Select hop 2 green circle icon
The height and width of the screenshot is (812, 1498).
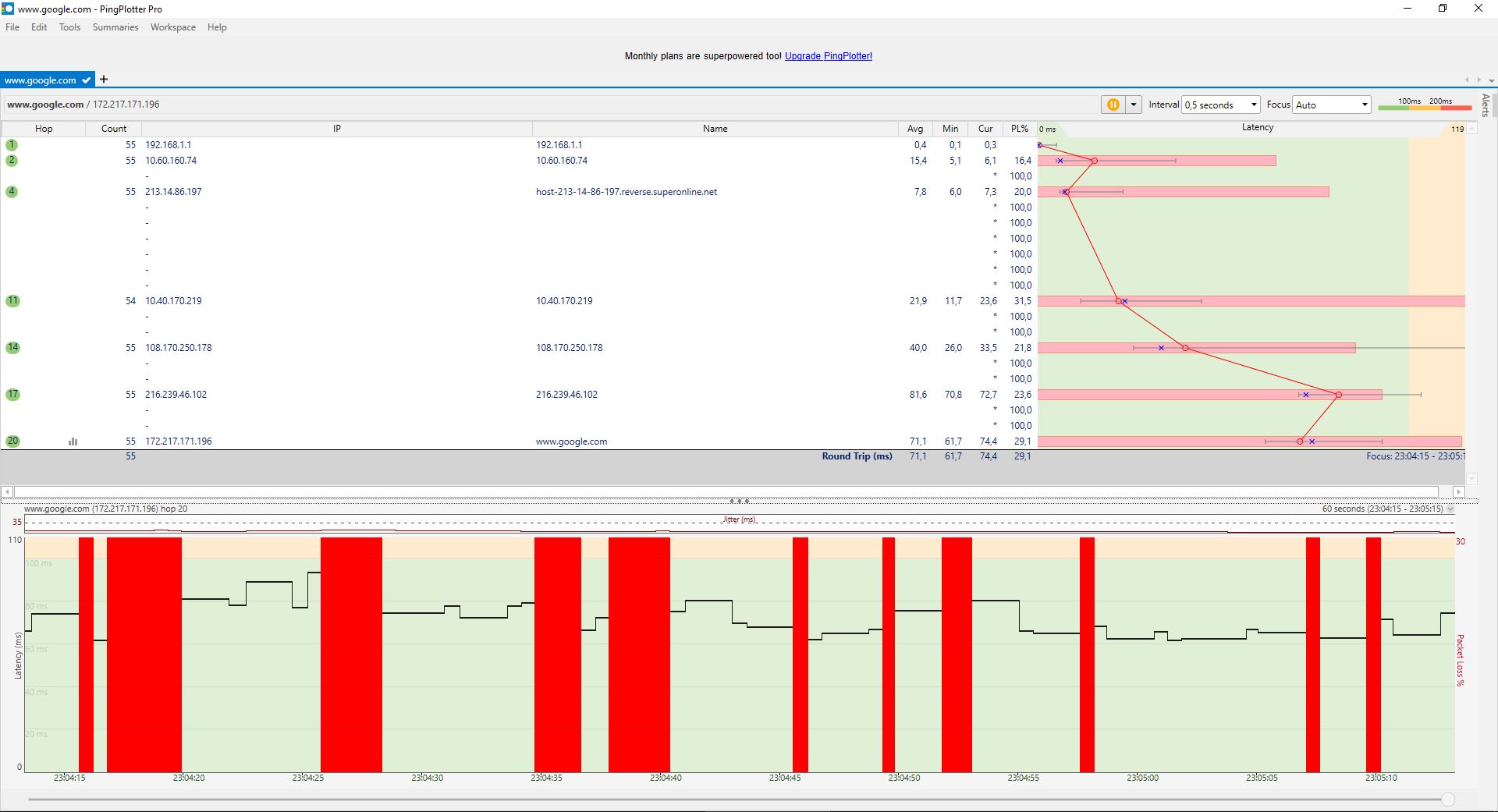pyautogui.click(x=12, y=161)
